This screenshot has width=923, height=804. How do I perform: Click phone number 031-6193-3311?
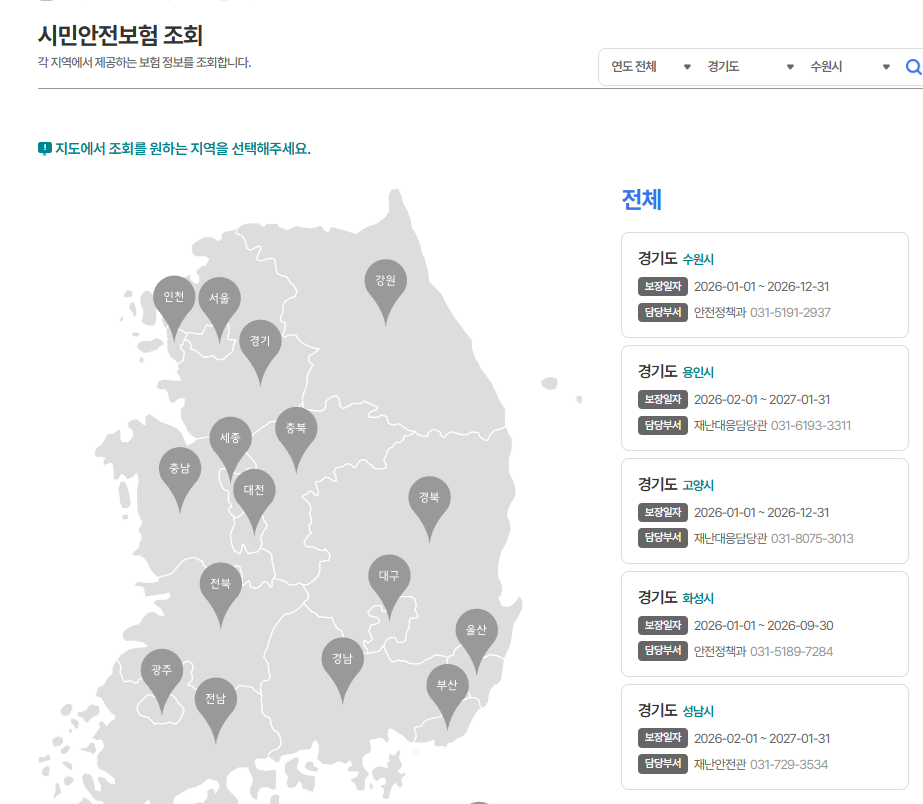point(811,426)
